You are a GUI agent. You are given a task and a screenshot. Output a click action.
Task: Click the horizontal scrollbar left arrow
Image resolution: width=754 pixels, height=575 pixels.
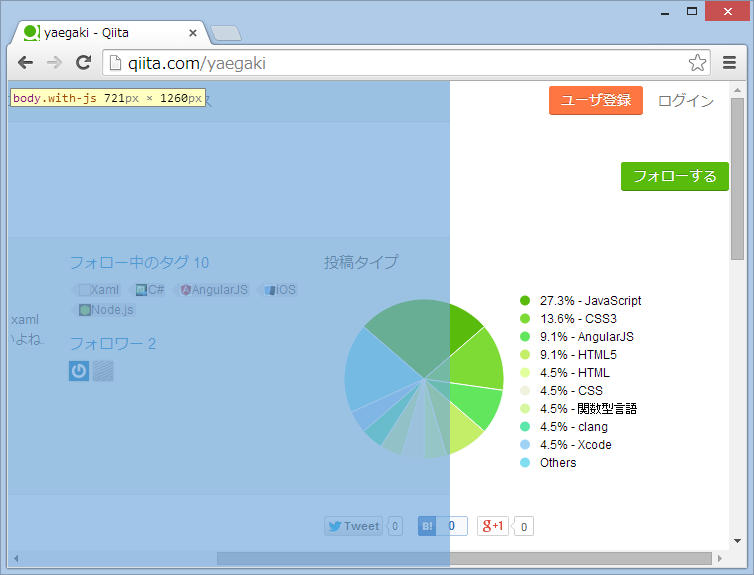16,558
